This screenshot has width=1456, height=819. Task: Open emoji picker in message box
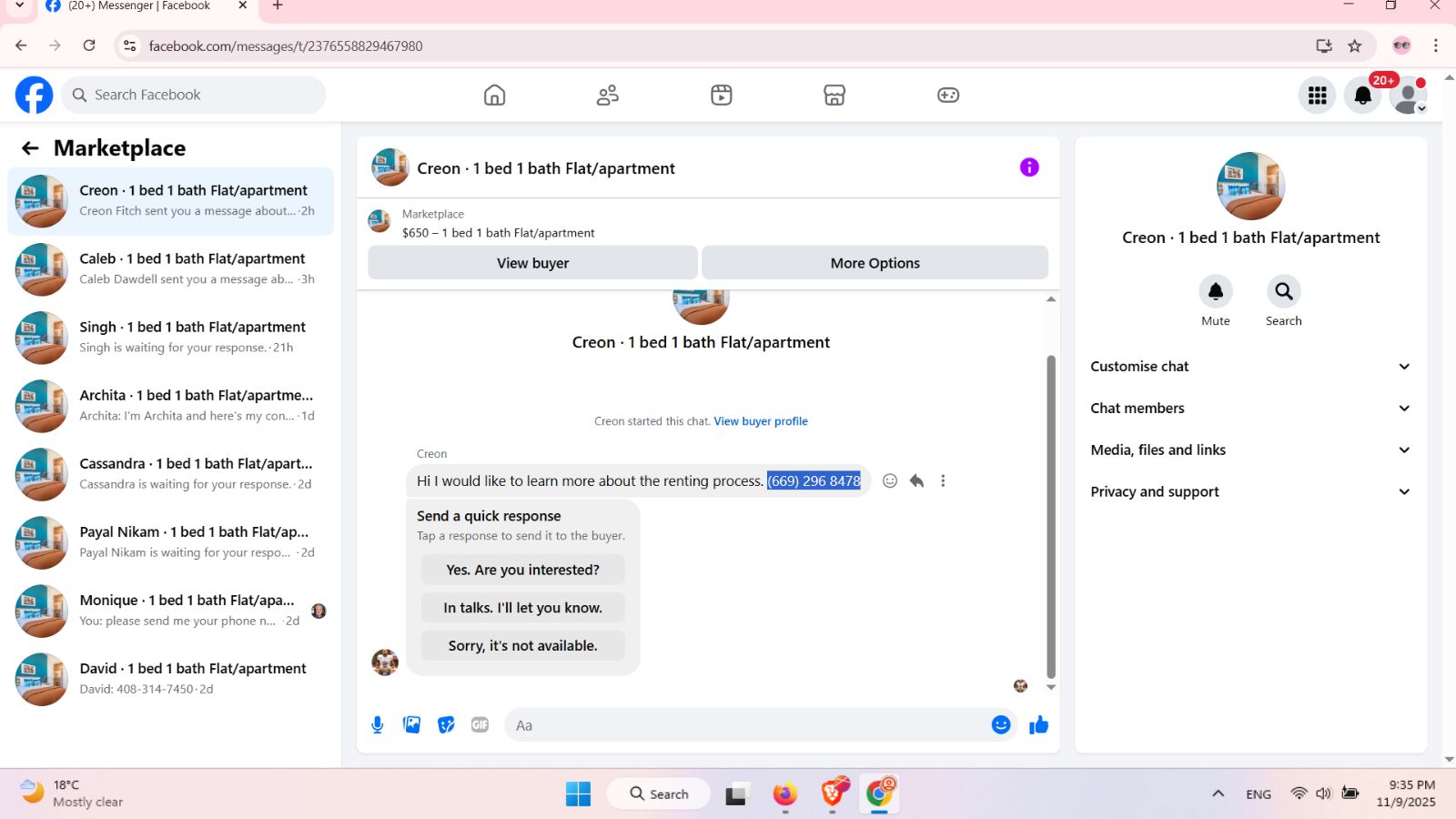click(x=1001, y=724)
